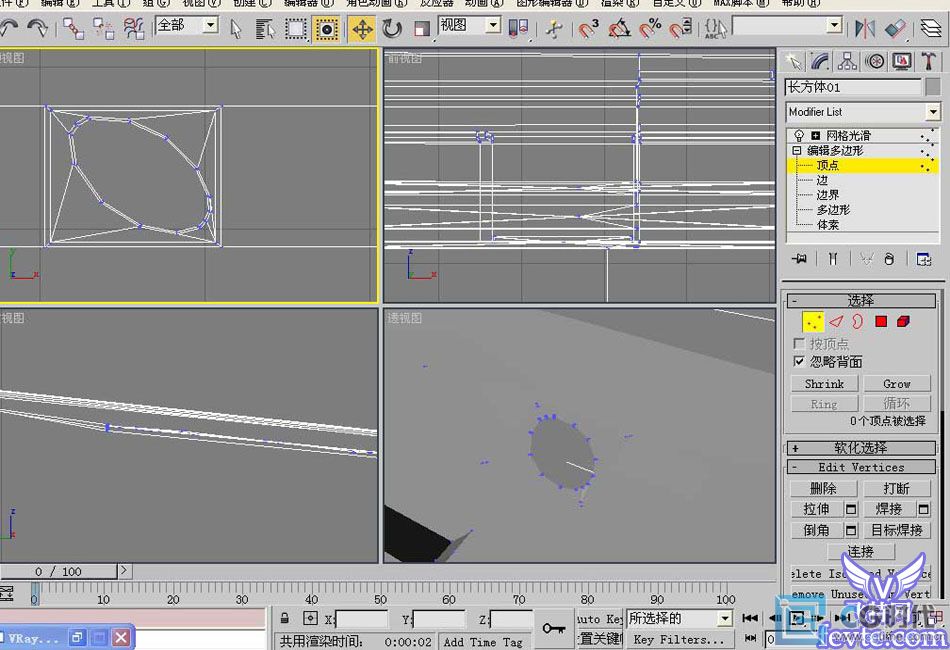The image size is (950, 650).
Task: Click the 删除 vertex button
Action: tap(823, 488)
